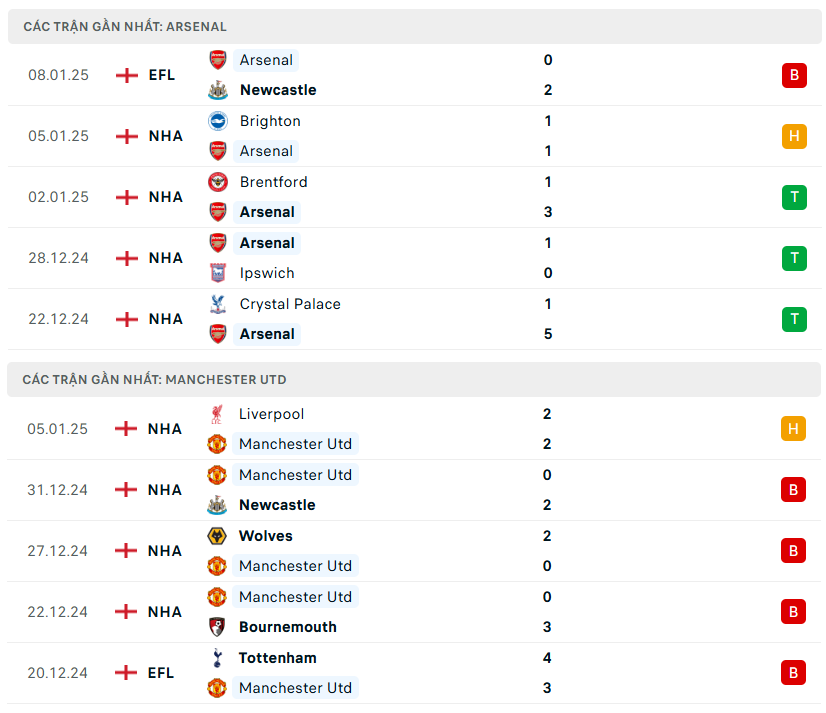Select the Bournemouth team name

(287, 627)
